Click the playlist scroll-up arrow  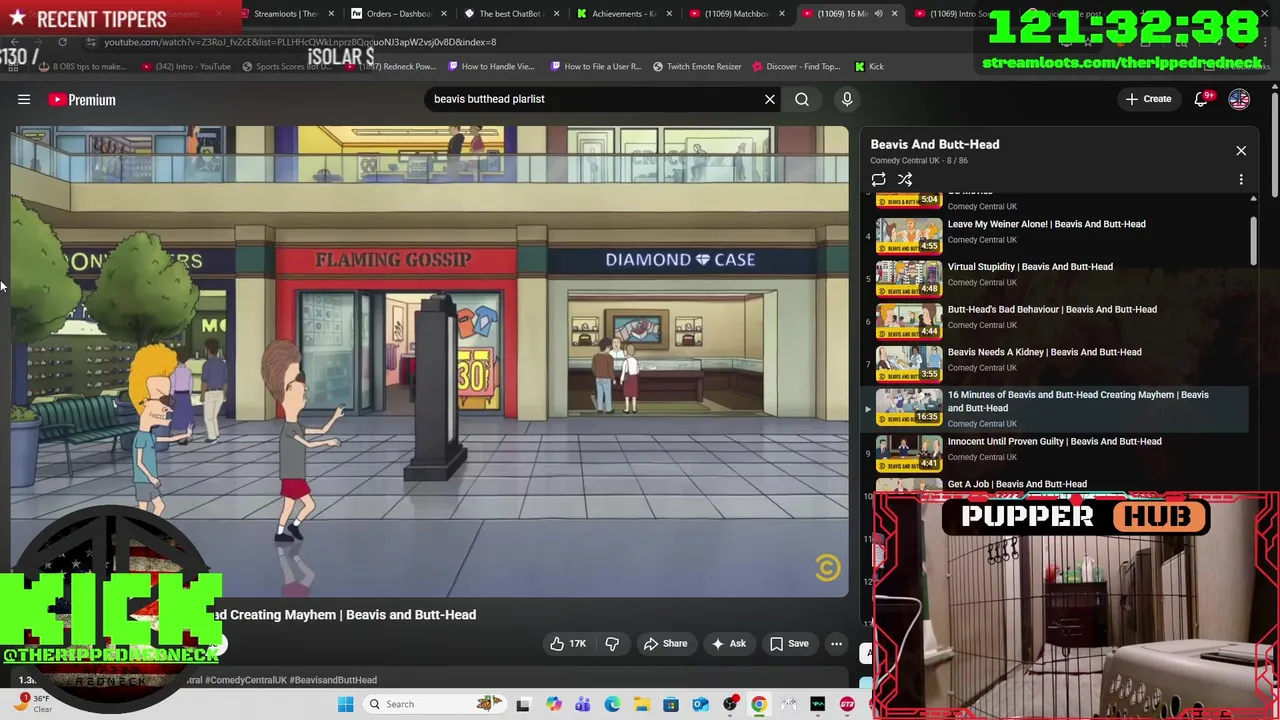(x=1253, y=199)
